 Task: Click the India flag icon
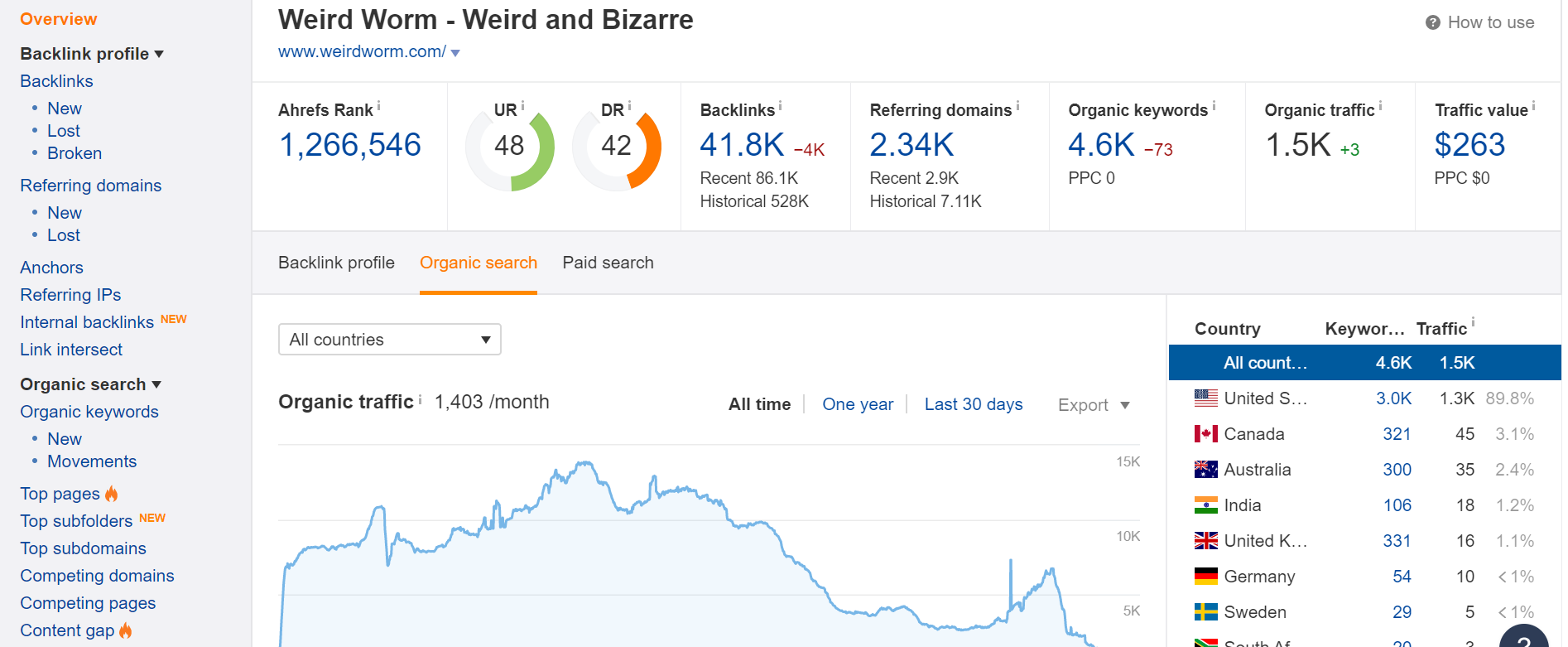coord(1205,505)
